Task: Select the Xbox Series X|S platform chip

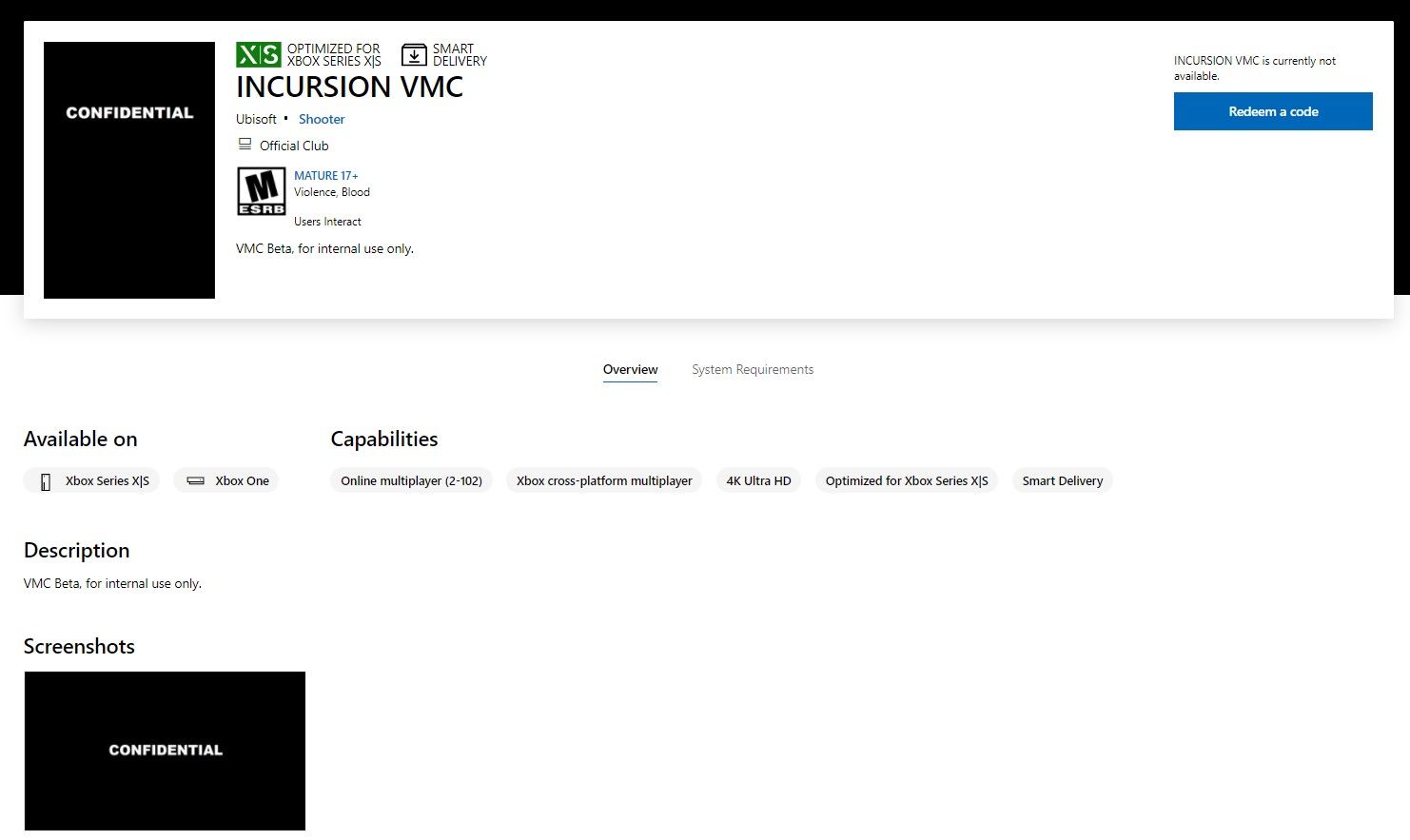Action: (91, 480)
